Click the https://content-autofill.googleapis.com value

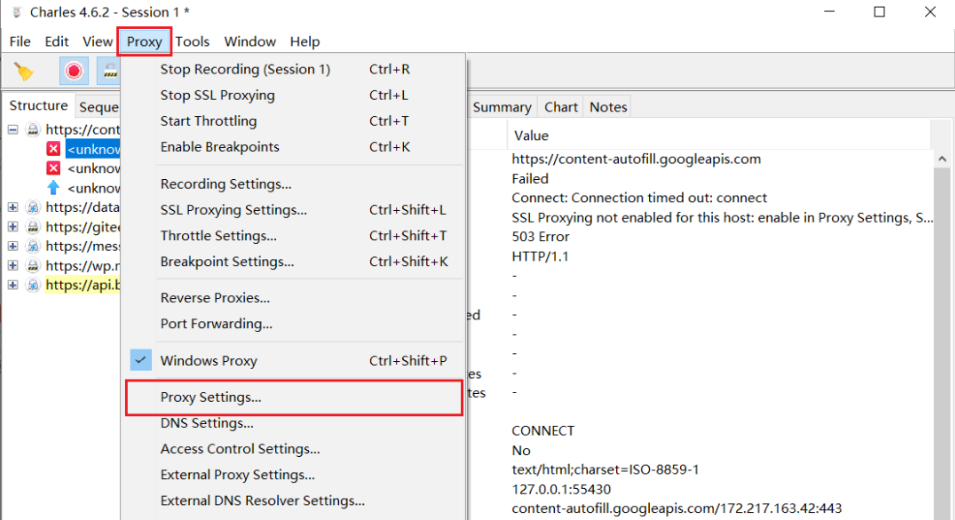point(636,159)
